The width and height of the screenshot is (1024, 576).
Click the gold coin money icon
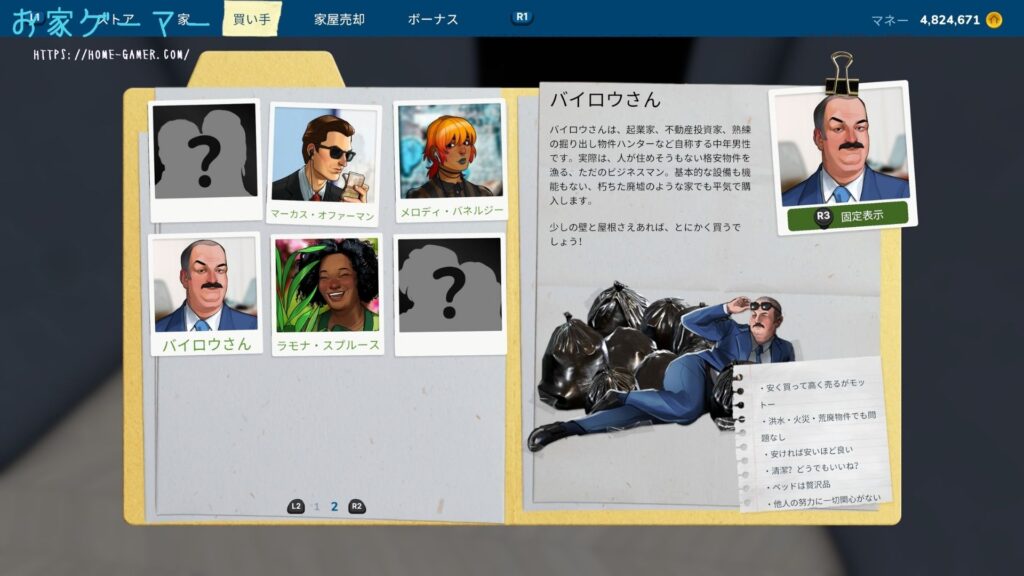(994, 20)
